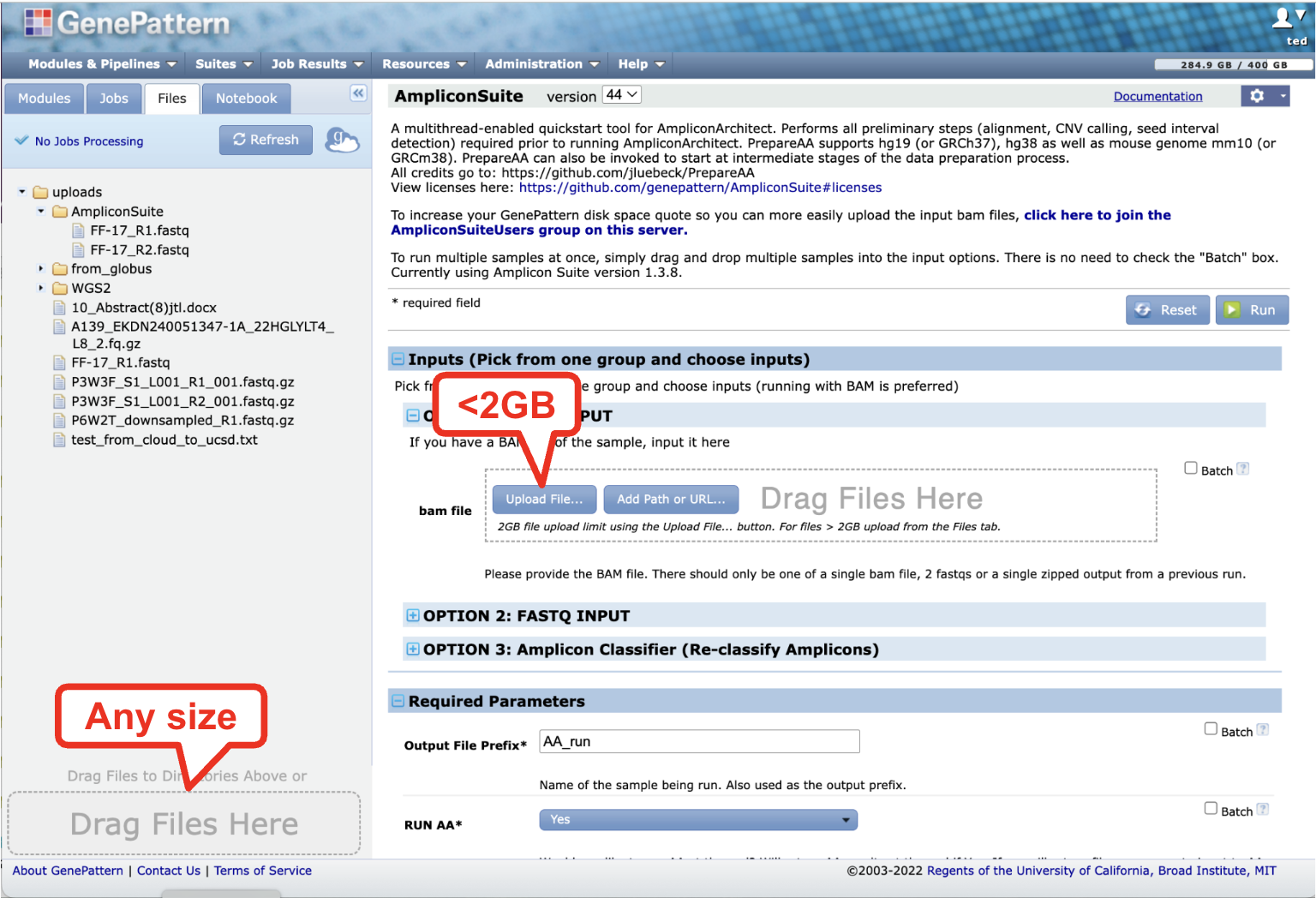Viewport: 1316px width, 898px height.
Task: Open the RUN AA Yes dropdown
Action: point(698,820)
